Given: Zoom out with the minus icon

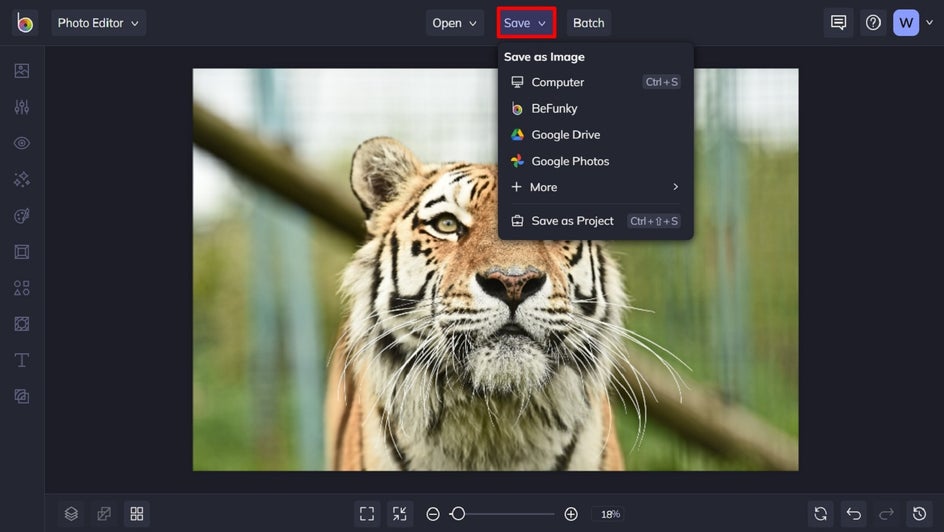Looking at the screenshot, I should pyautogui.click(x=433, y=514).
